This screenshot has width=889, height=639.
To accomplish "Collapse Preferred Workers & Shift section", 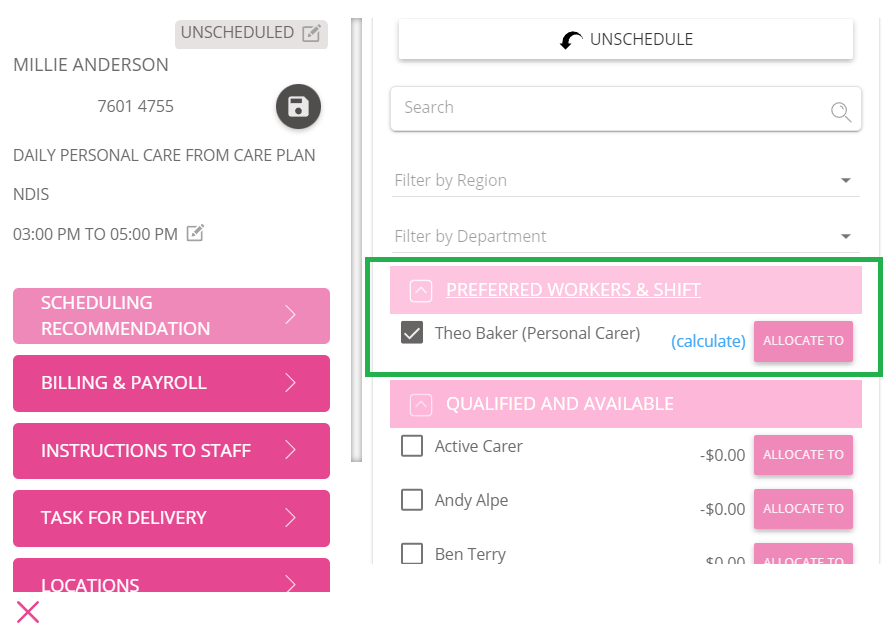I will coord(421,291).
